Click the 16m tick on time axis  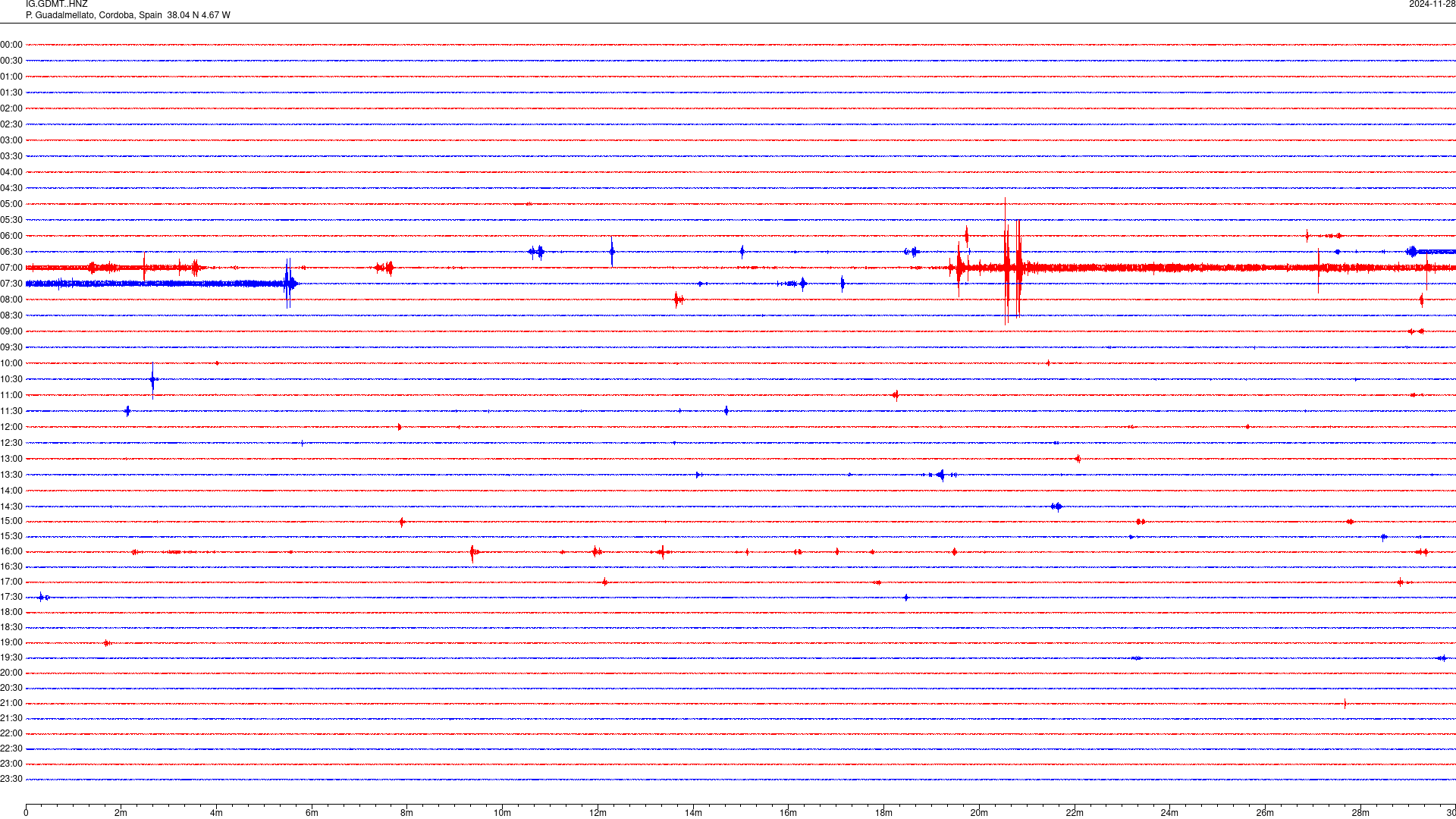tap(789, 813)
